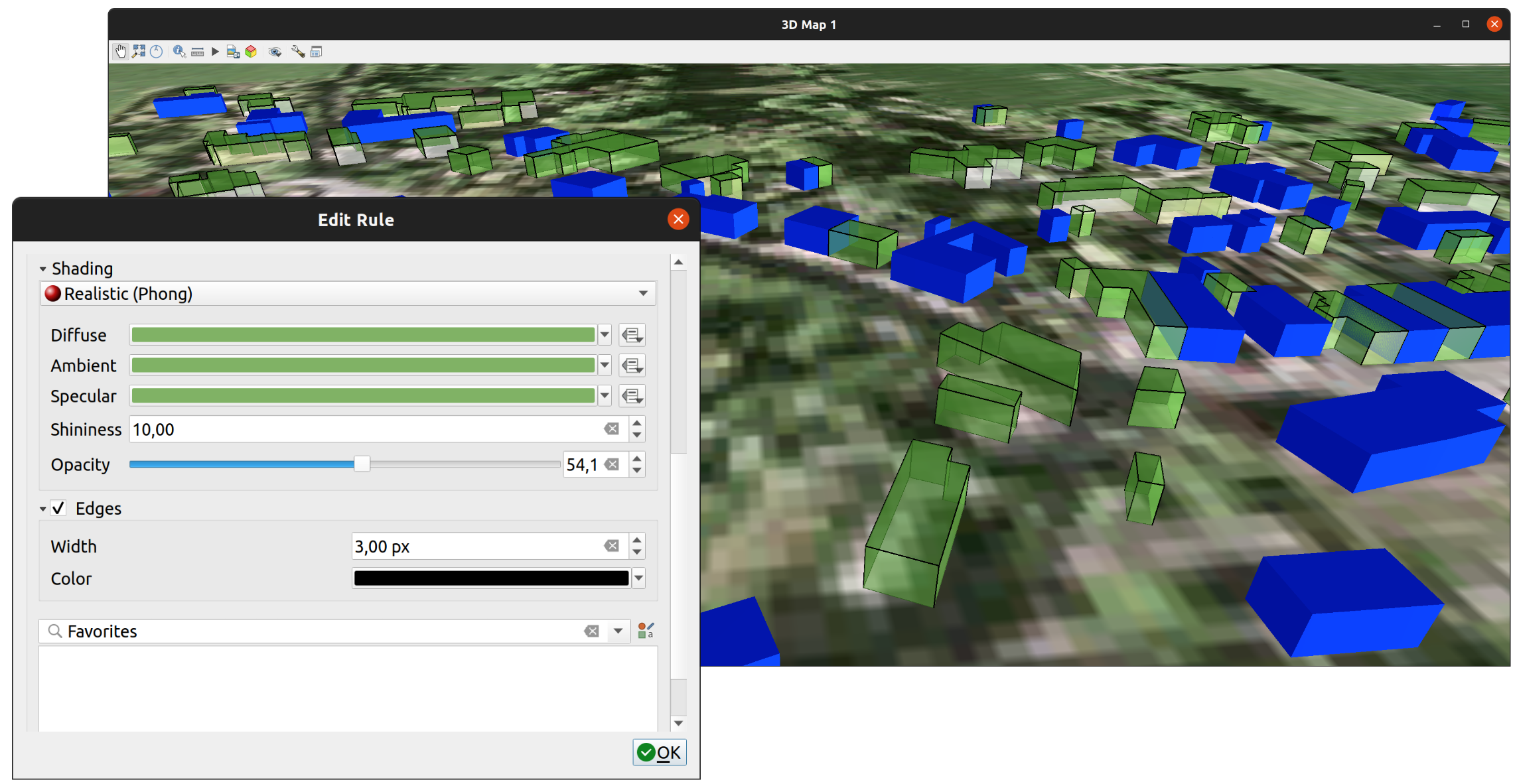Toggle on-screen navigation compass icon
The width and height of the screenshot is (1513, 784).
click(157, 52)
